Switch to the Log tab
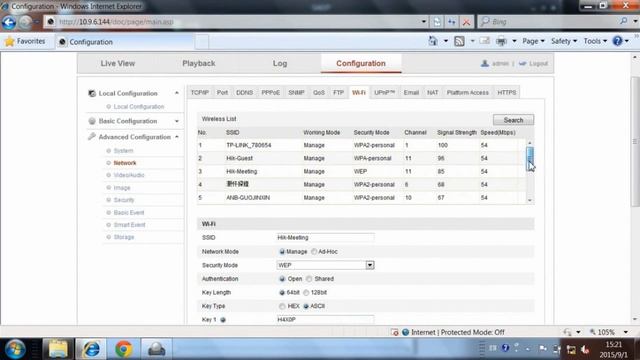 coord(280,64)
